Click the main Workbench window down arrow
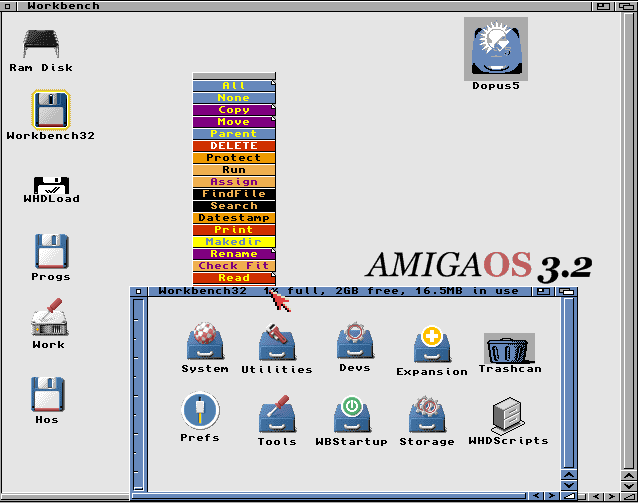Viewport: 638px width, 503px height. click(x=629, y=486)
